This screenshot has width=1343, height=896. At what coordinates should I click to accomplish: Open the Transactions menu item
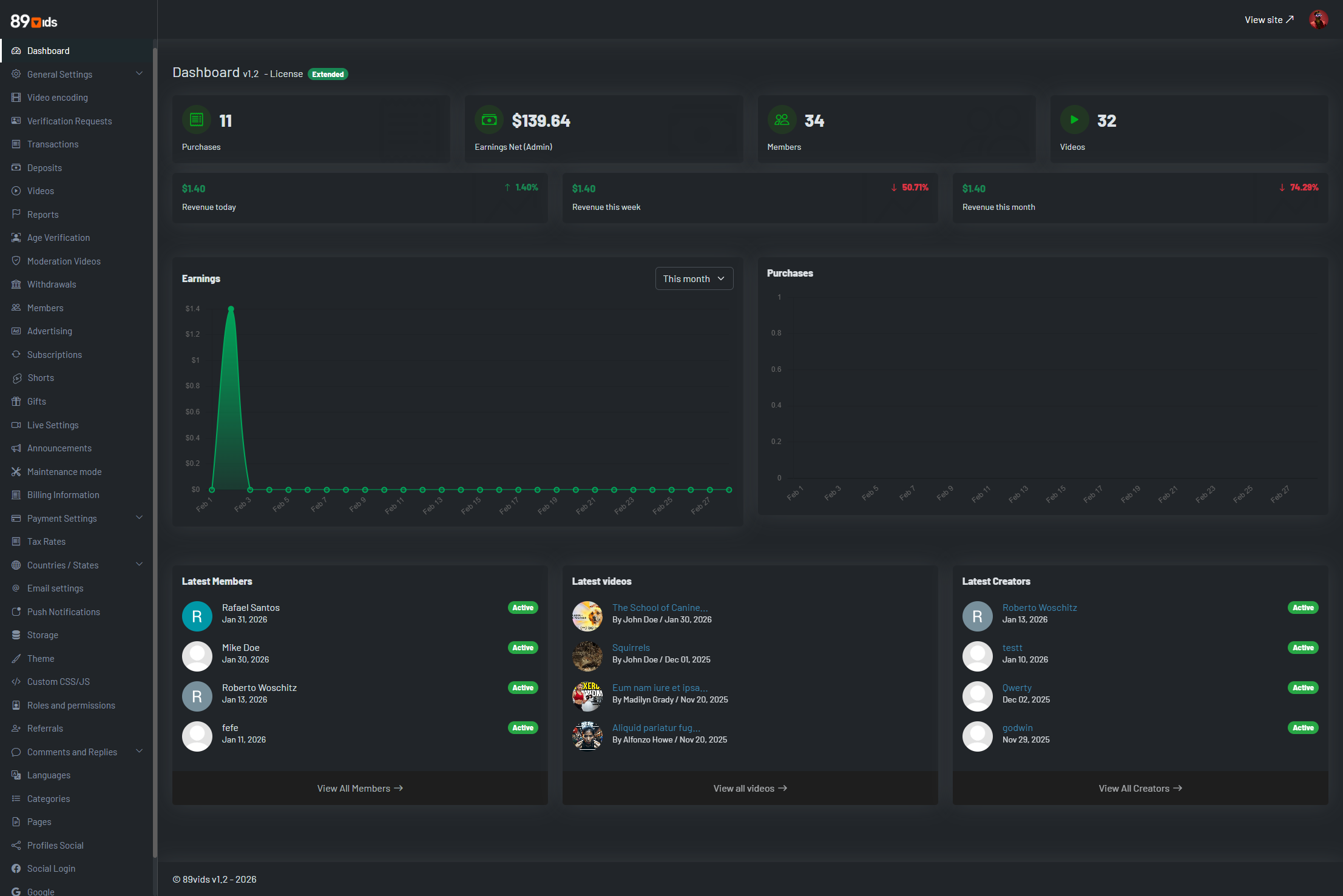click(53, 144)
